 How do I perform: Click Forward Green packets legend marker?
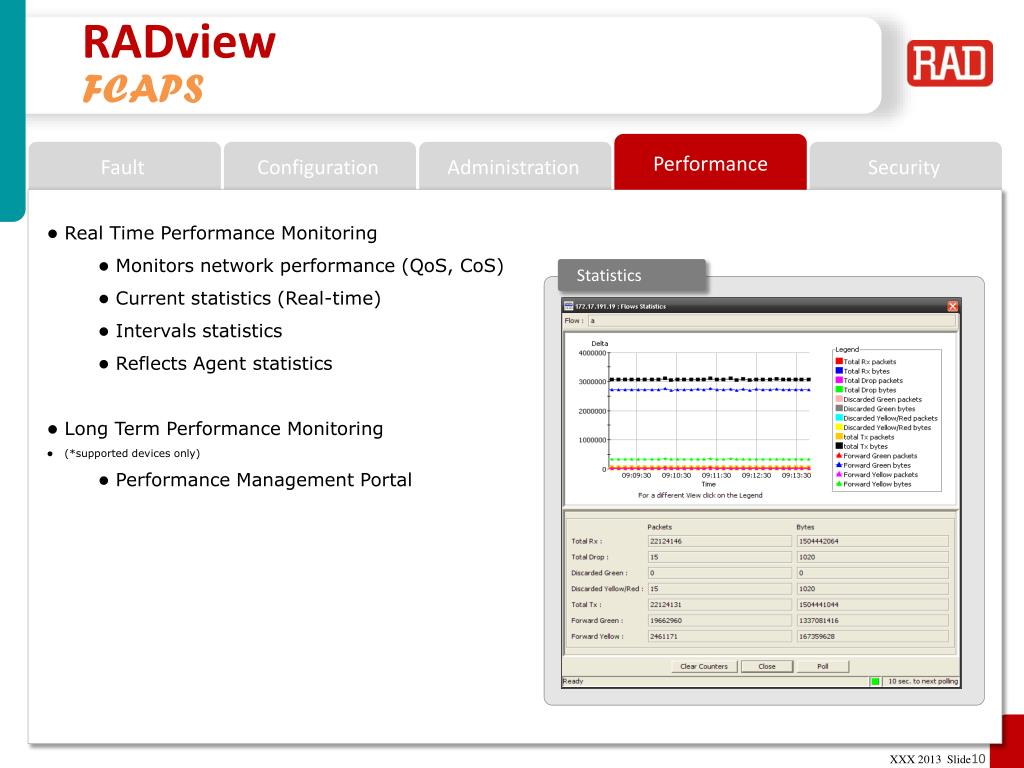pyautogui.click(x=839, y=456)
